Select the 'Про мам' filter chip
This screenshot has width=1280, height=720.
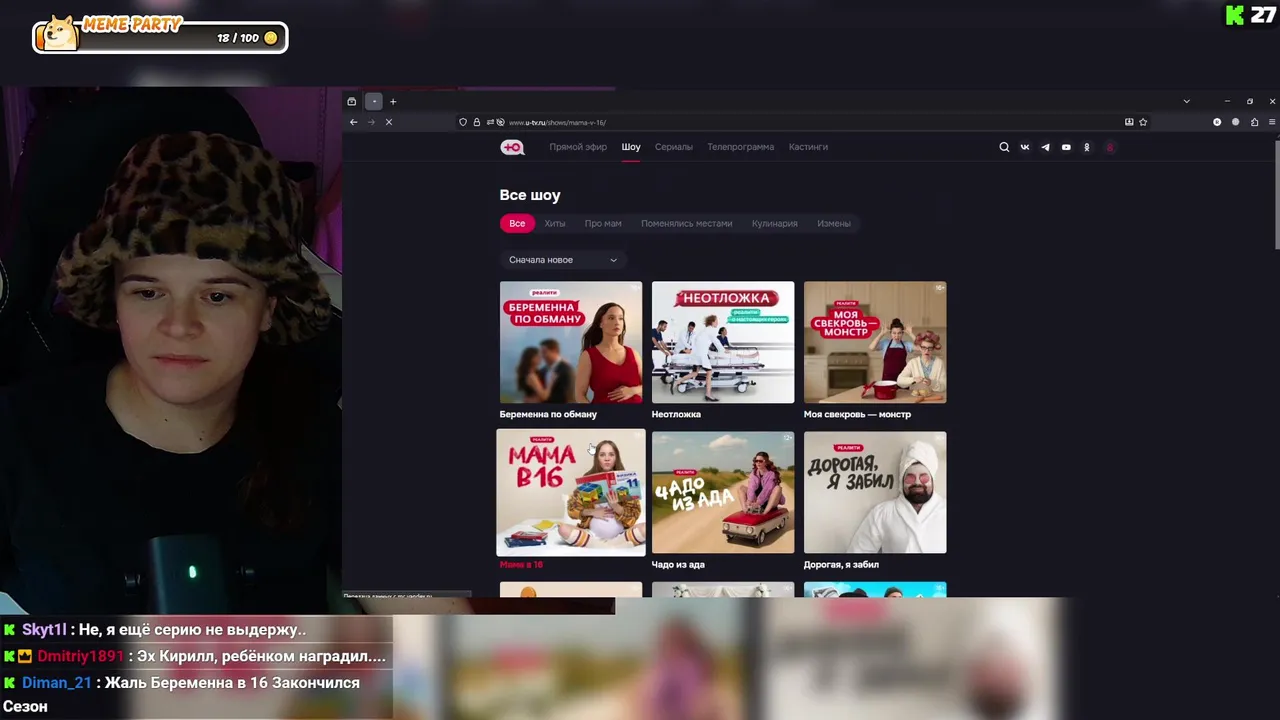coord(603,223)
